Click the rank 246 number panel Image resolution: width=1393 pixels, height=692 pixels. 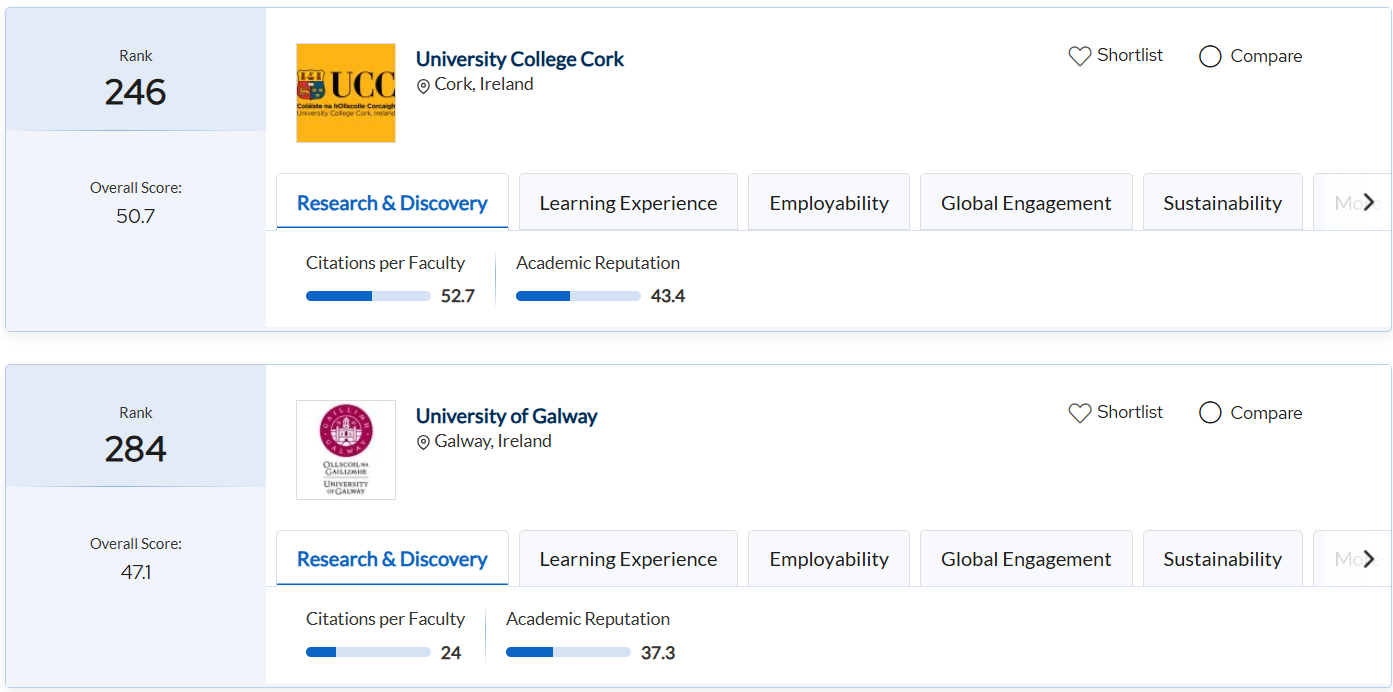pyautogui.click(x=136, y=92)
